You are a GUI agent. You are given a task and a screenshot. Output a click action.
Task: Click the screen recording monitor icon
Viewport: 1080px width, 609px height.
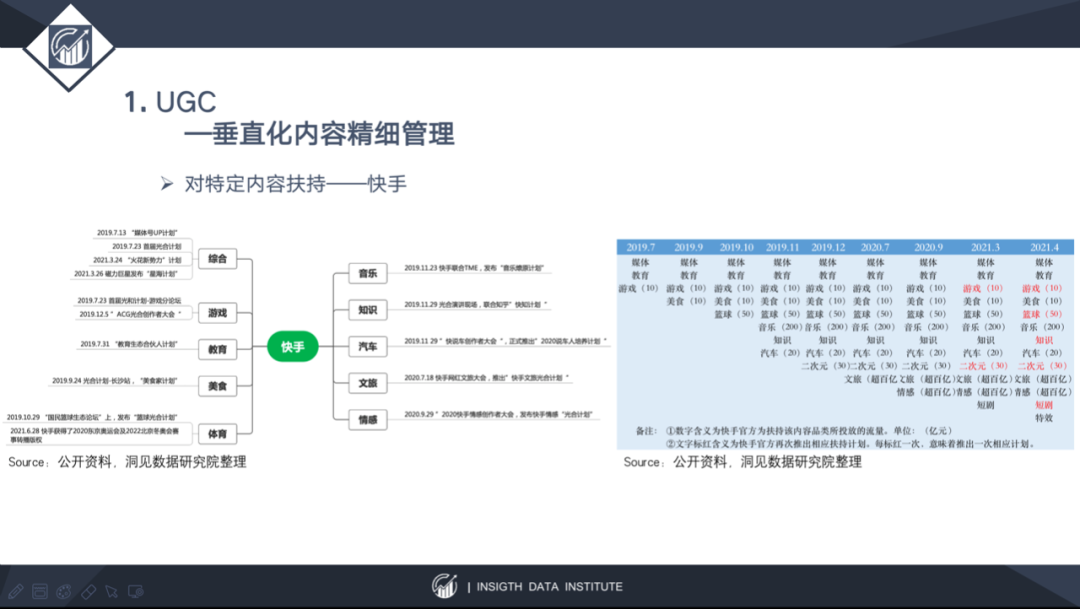coord(136,591)
